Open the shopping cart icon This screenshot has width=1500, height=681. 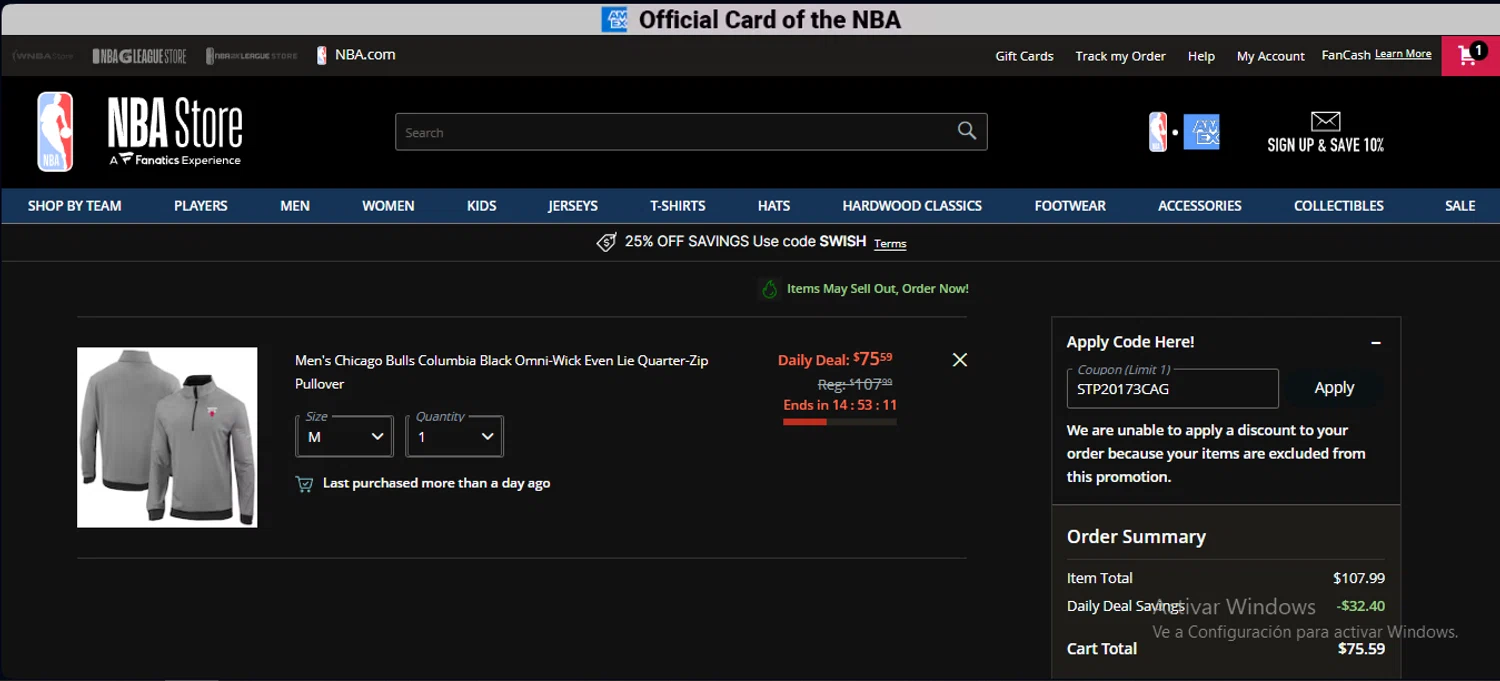click(x=1470, y=55)
